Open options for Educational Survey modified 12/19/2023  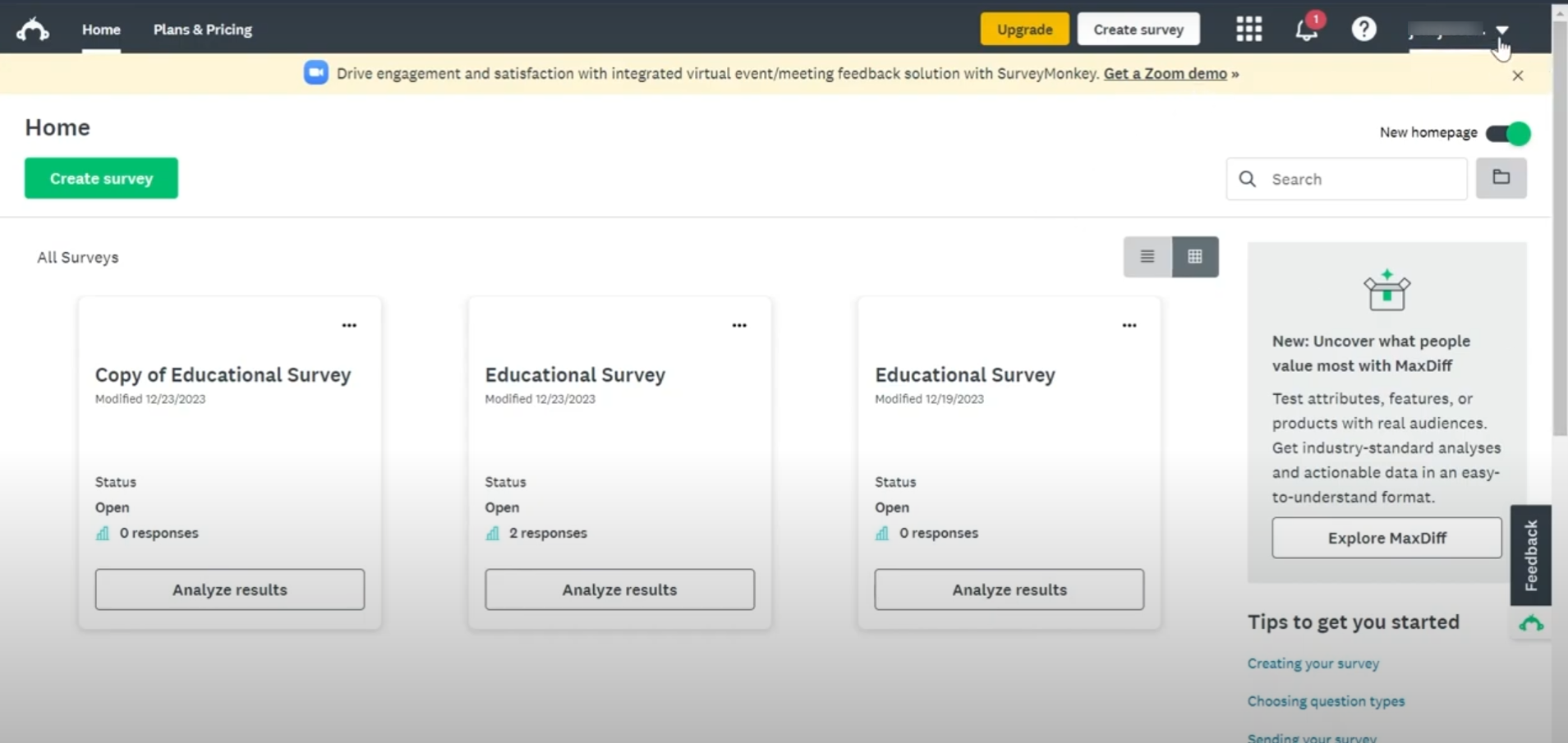point(1129,326)
